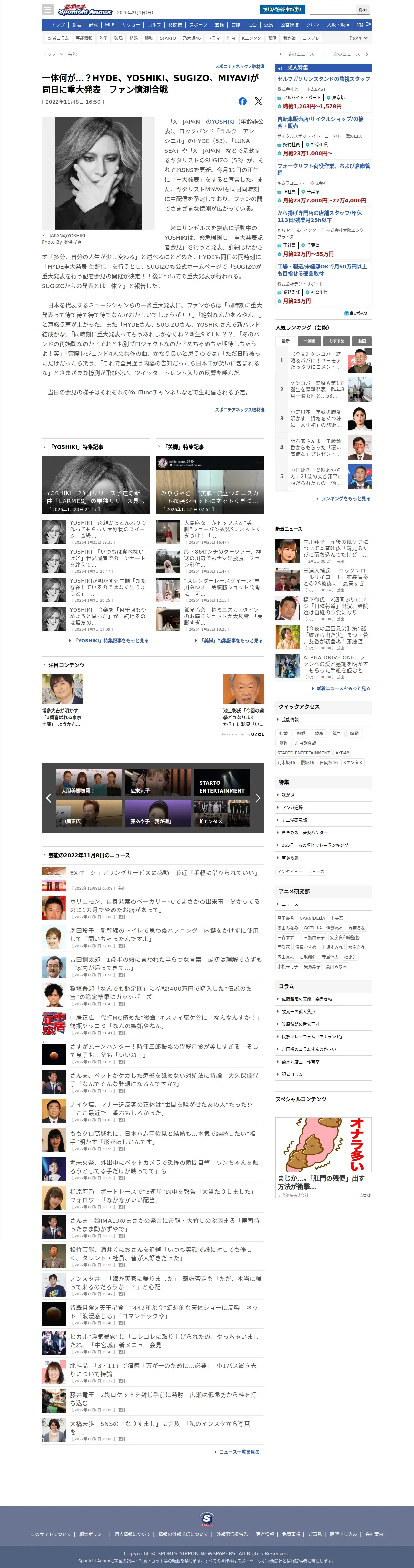Open 中川翔子 new-arrival news item
414x1568 pixels.
point(323,551)
